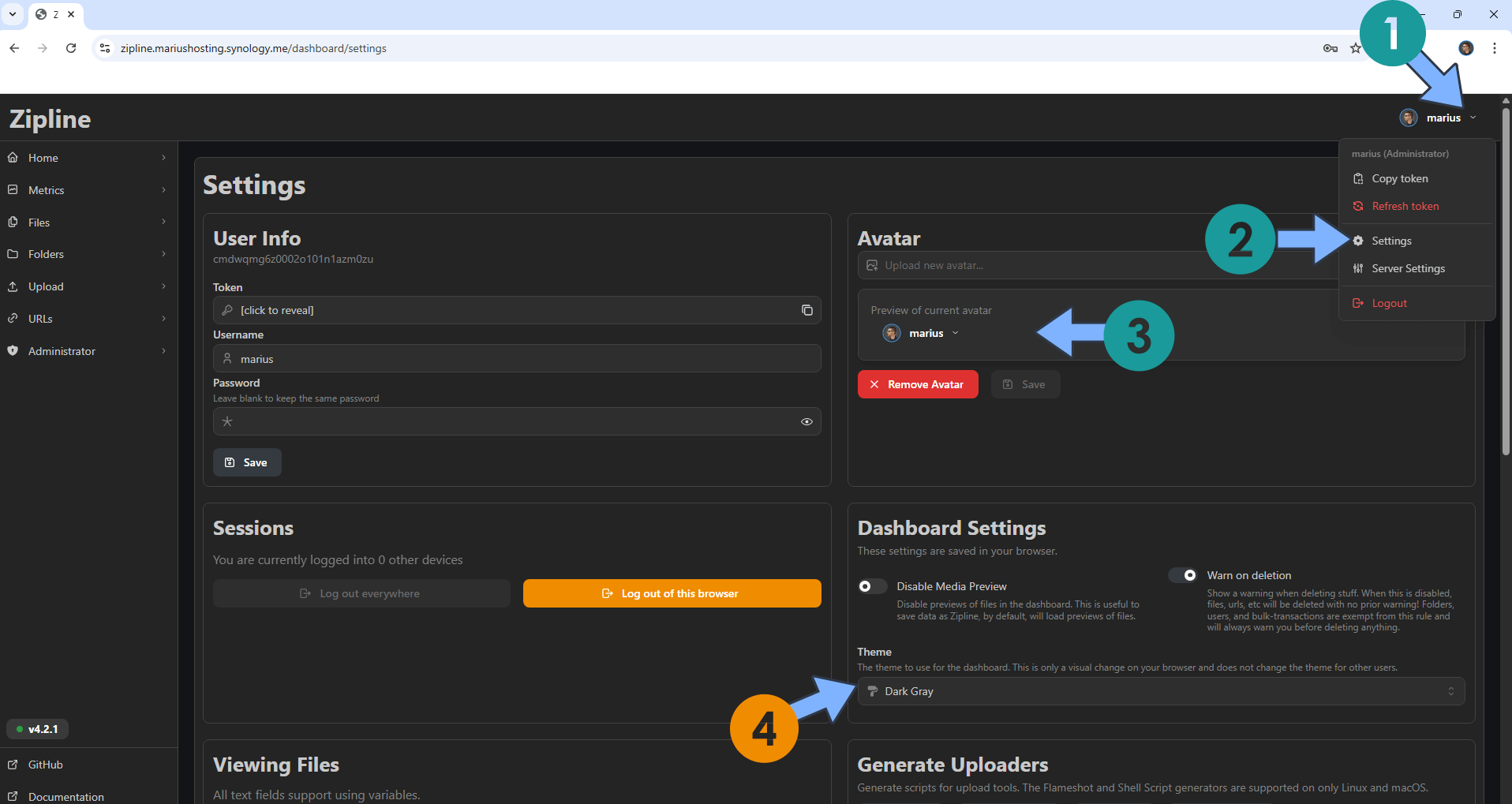The image size is (1512, 804).
Task: Click the Administrator shield icon
Action: pyautogui.click(x=13, y=351)
